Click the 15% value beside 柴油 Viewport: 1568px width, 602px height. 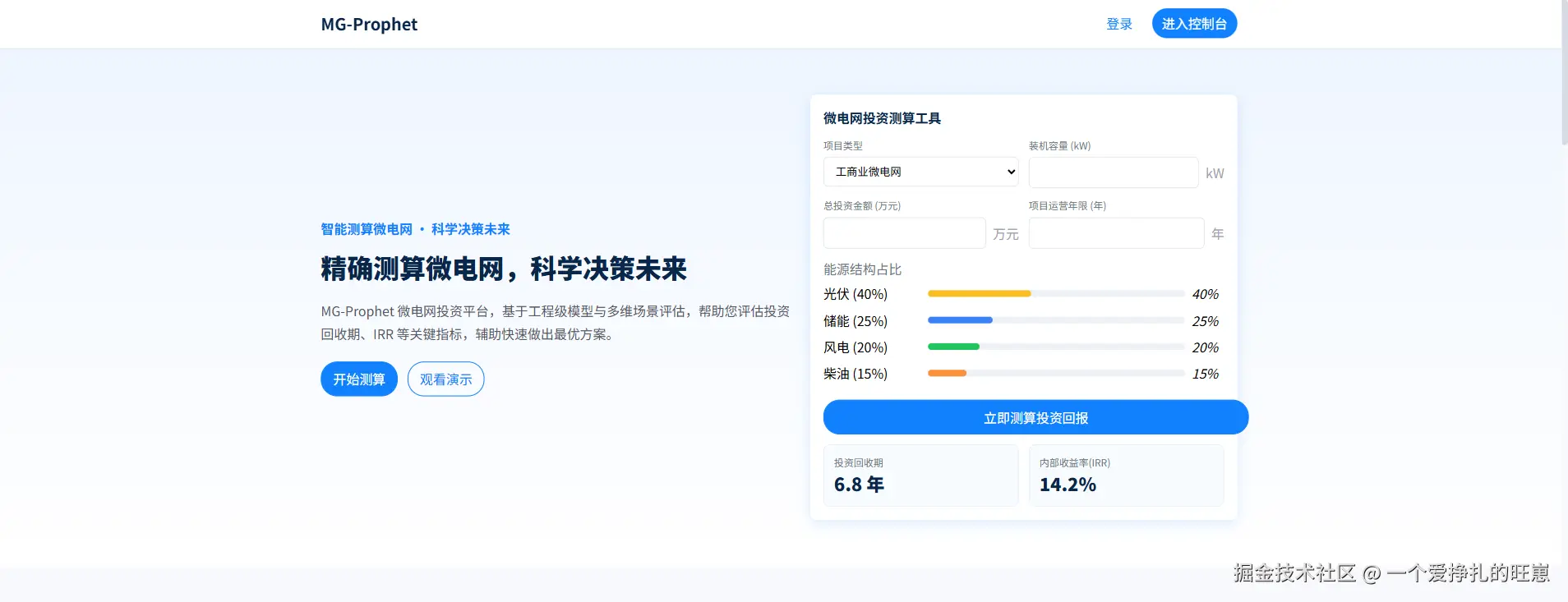pos(1205,374)
